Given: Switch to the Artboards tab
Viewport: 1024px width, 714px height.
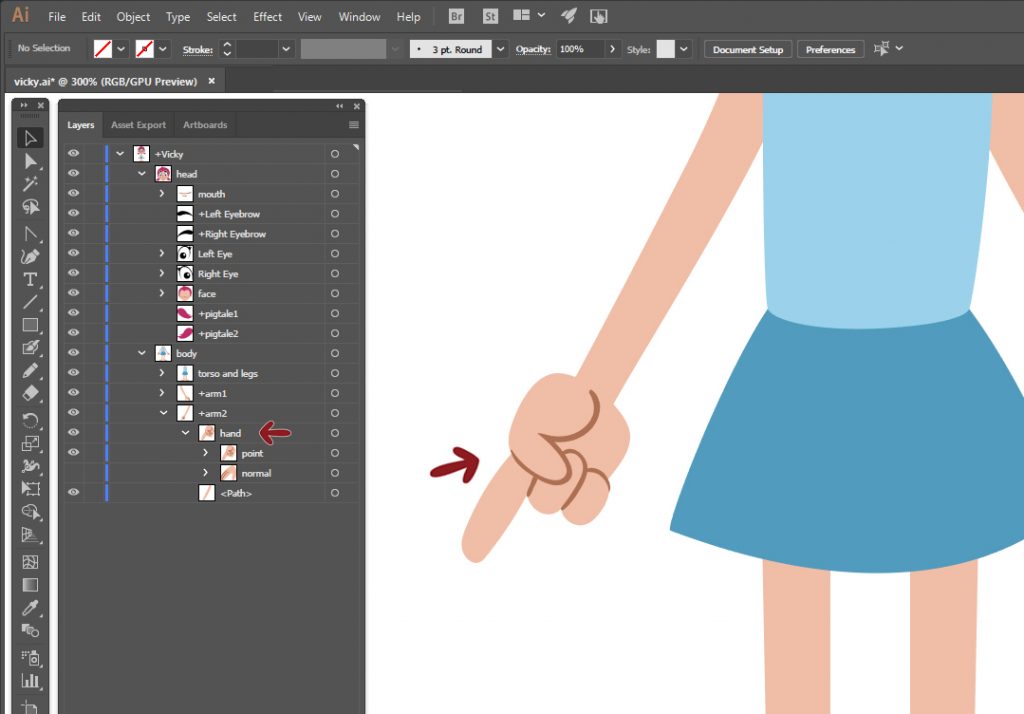Looking at the screenshot, I should click(205, 125).
